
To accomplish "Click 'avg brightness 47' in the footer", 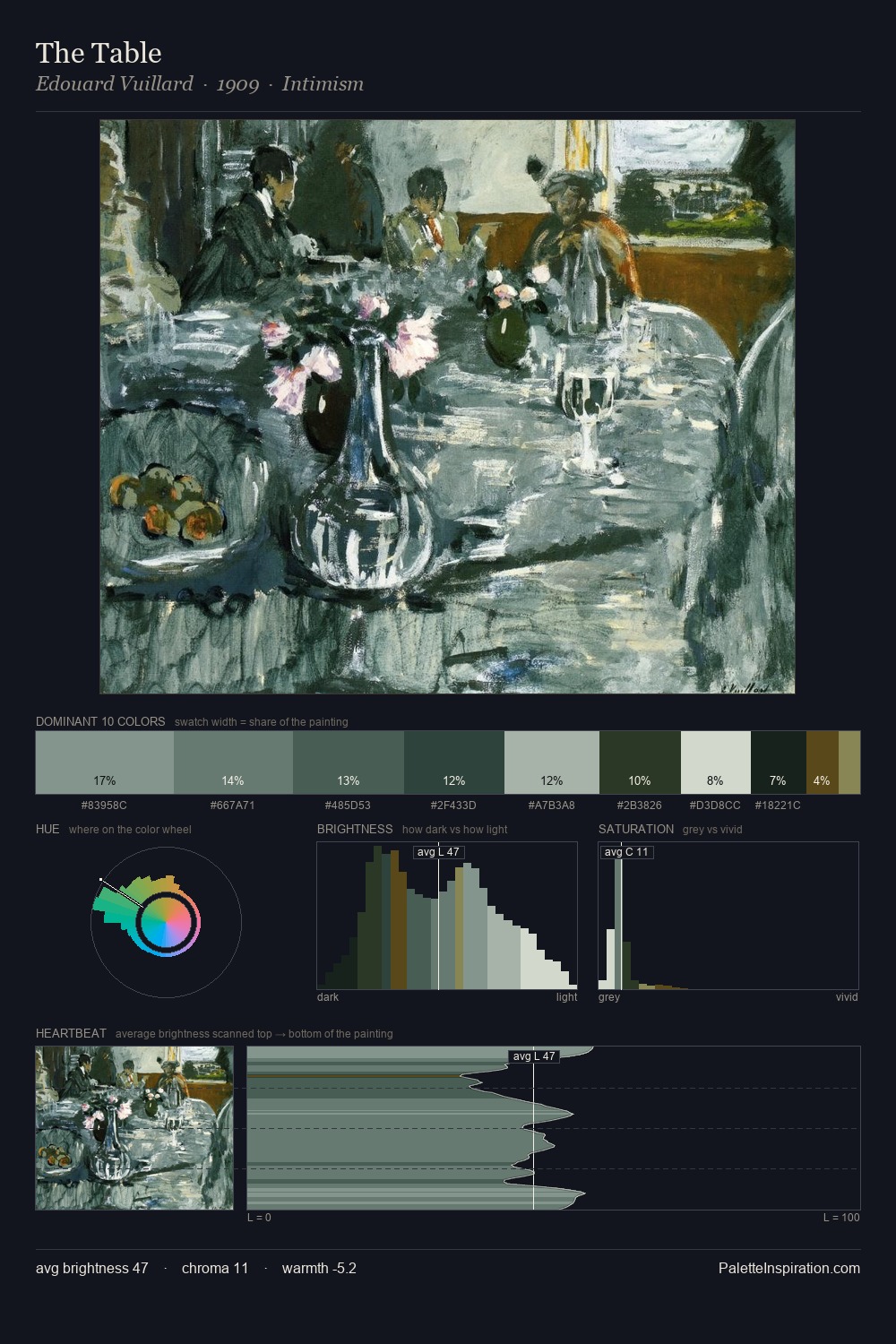I will [x=92, y=1268].
